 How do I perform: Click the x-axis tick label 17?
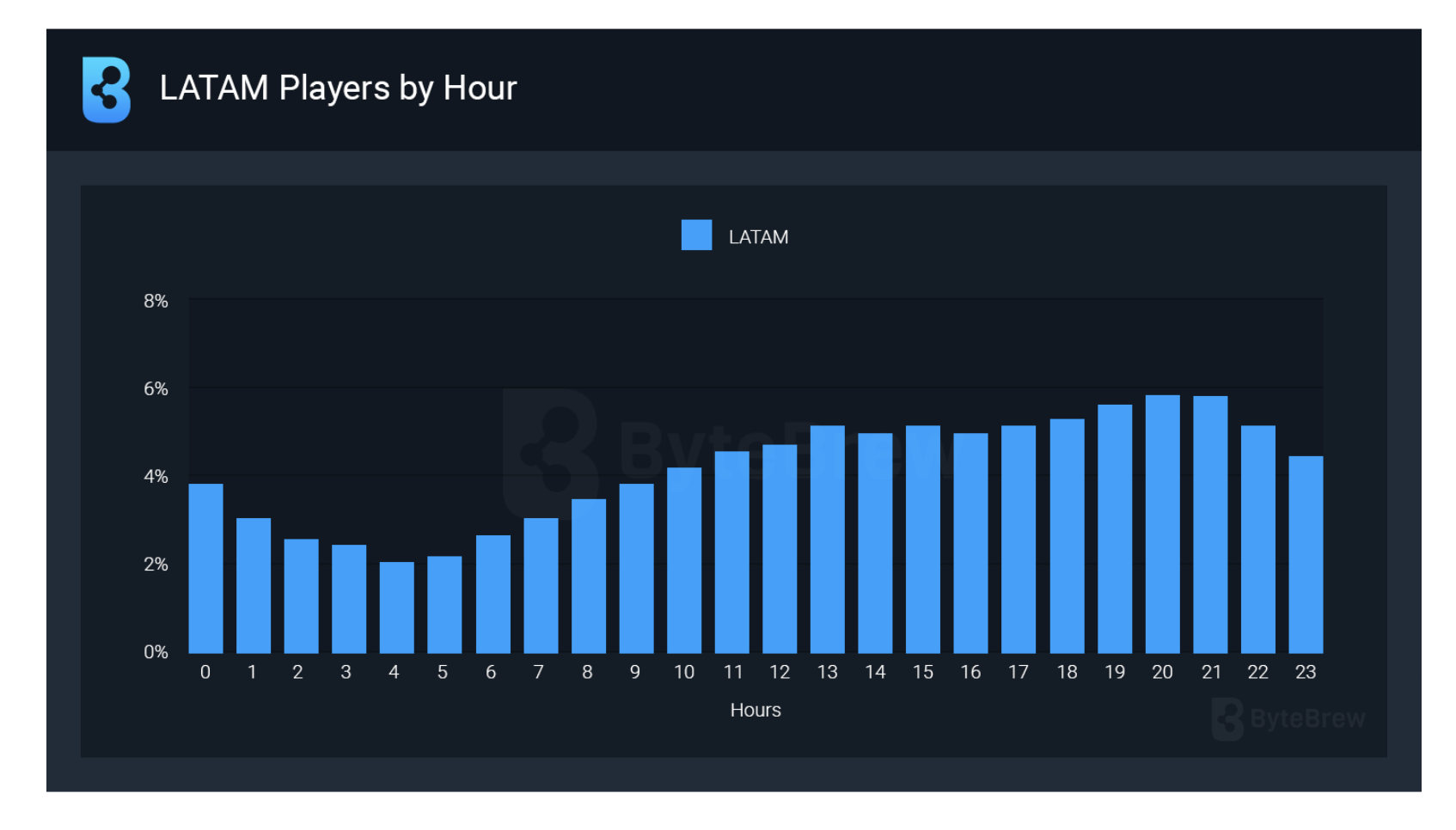(x=1019, y=672)
